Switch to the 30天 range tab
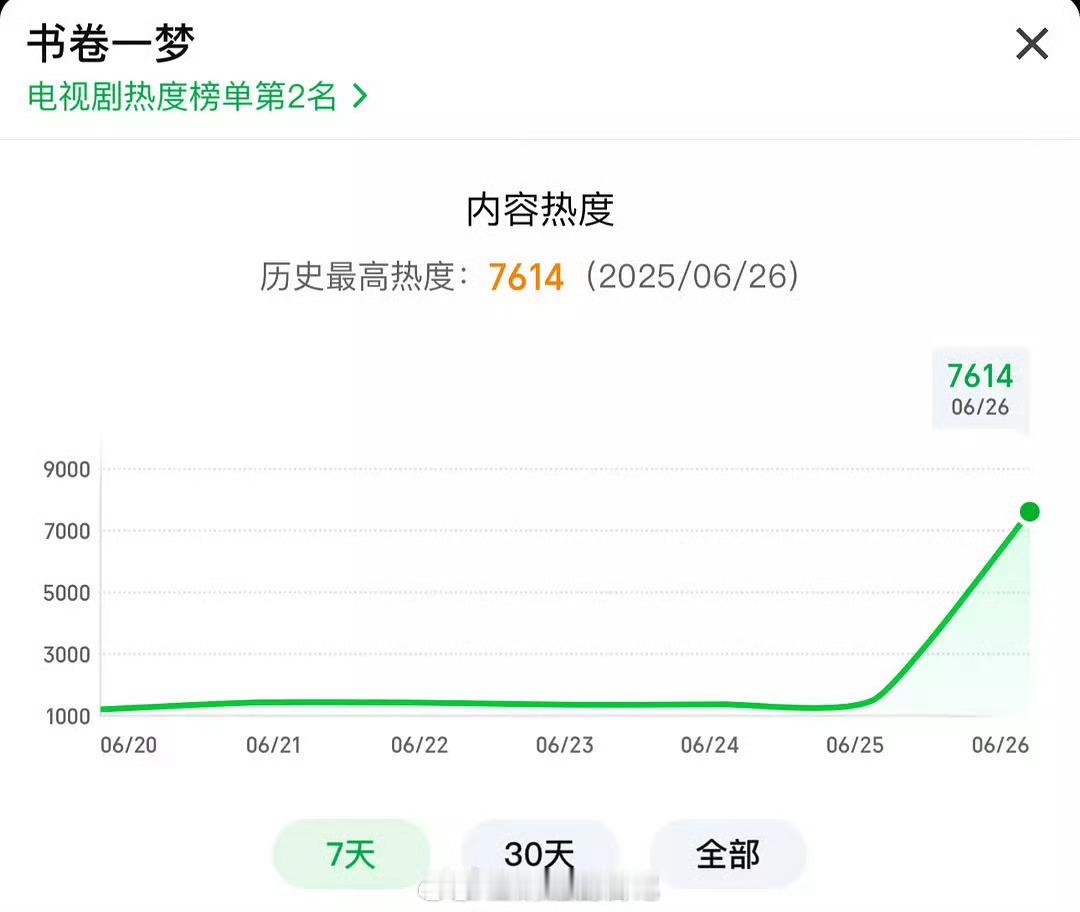Viewport: 1080px width, 912px height. click(539, 854)
